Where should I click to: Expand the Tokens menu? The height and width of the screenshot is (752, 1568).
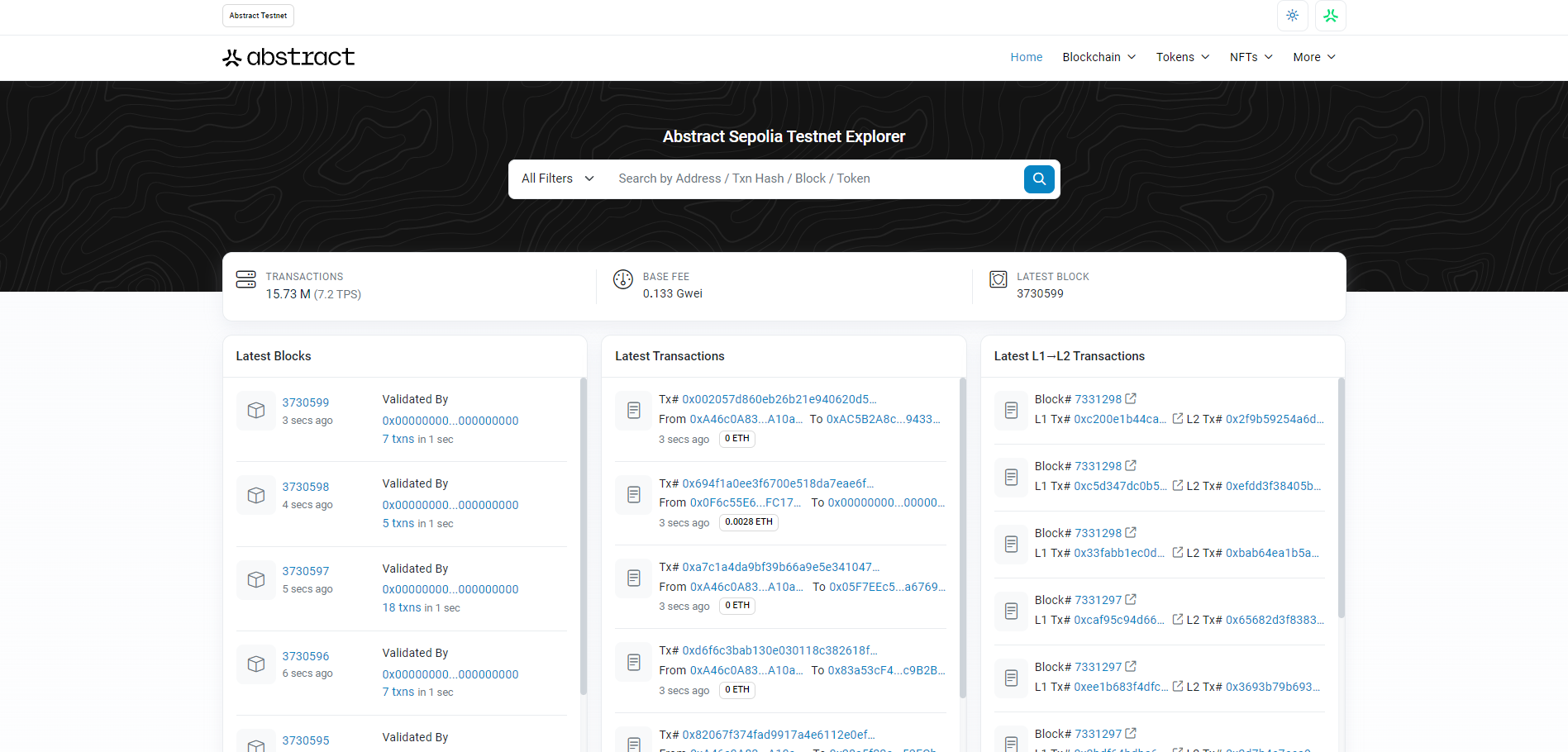click(1183, 57)
